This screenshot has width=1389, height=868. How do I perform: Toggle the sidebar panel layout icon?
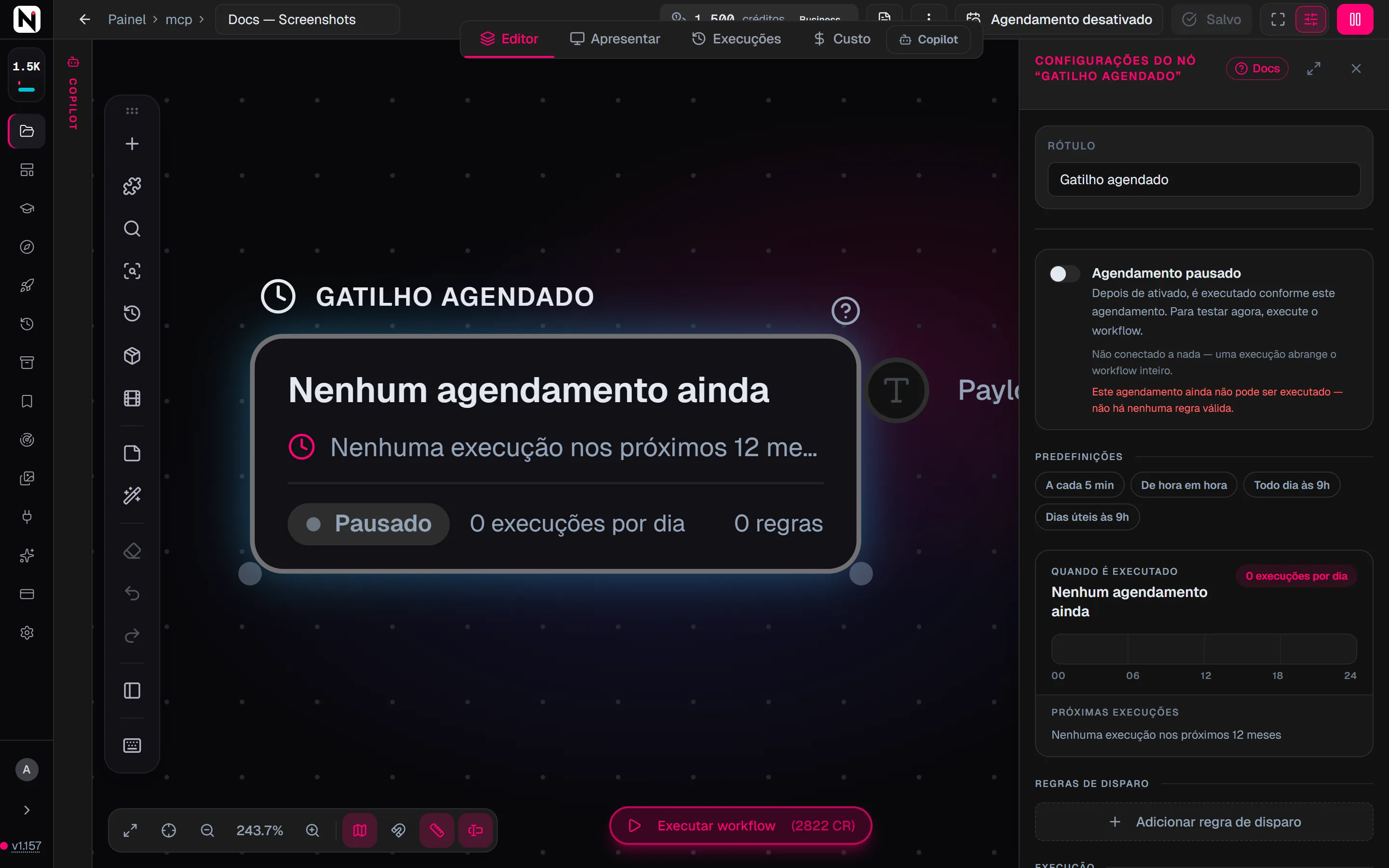pyautogui.click(x=132, y=691)
